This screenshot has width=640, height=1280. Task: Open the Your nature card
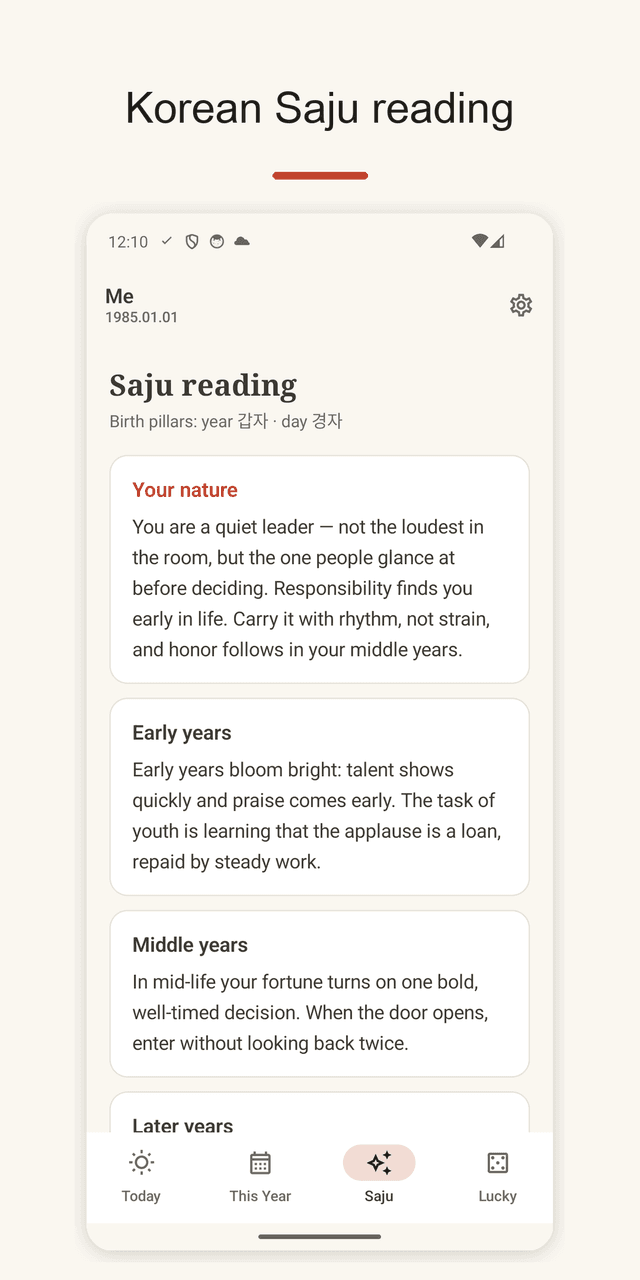pyautogui.click(x=319, y=569)
